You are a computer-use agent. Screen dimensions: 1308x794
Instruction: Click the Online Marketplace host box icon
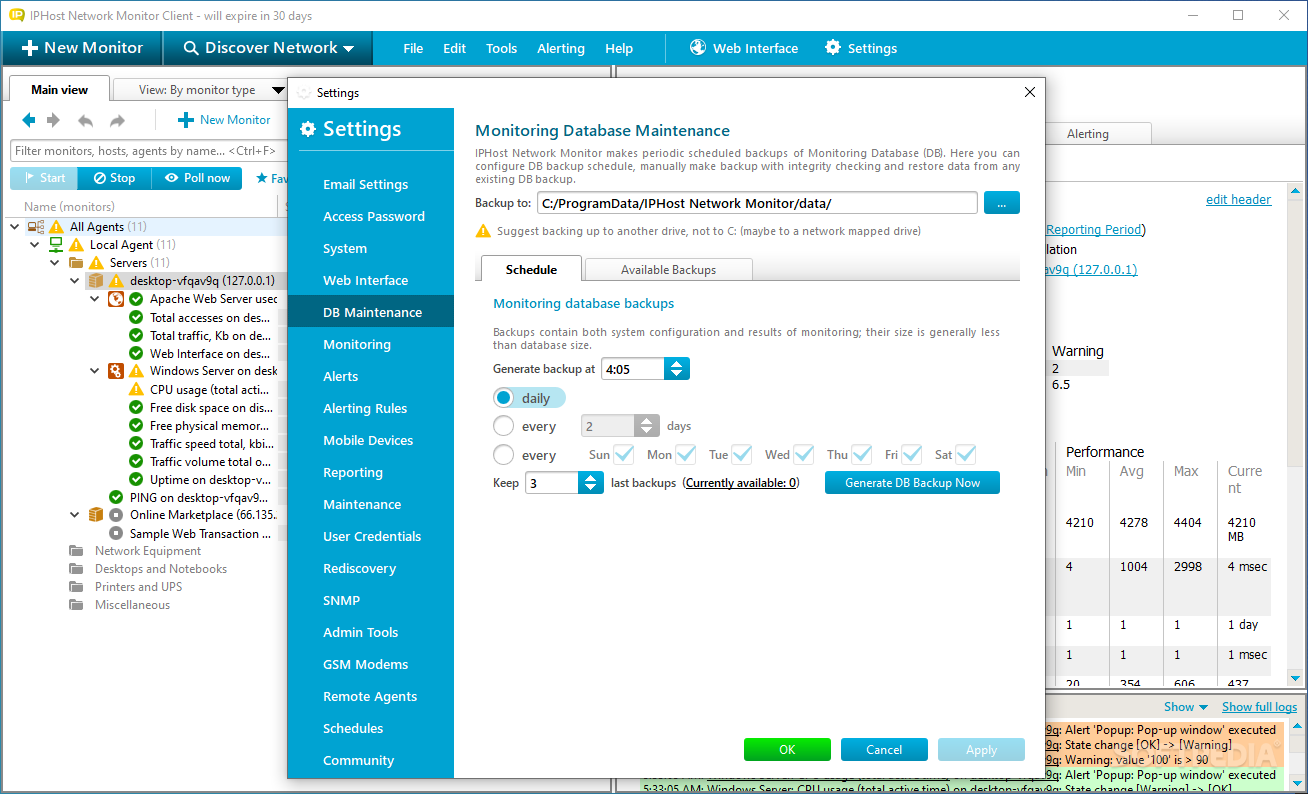96,515
